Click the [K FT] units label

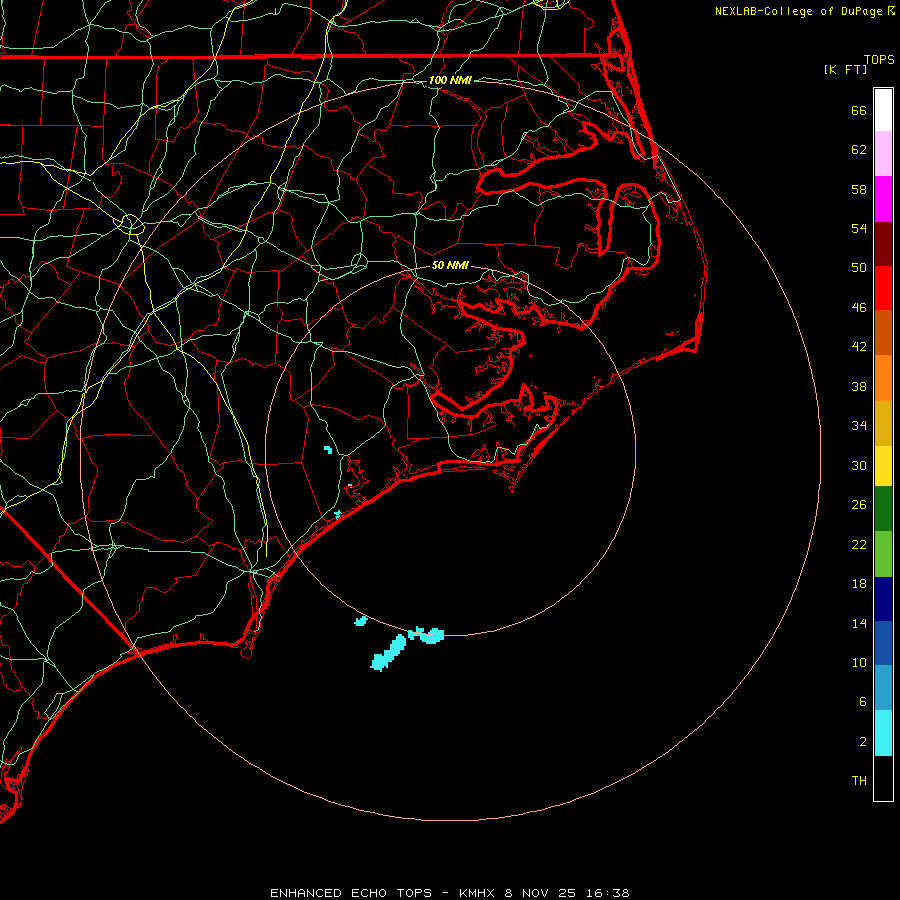coord(845,69)
